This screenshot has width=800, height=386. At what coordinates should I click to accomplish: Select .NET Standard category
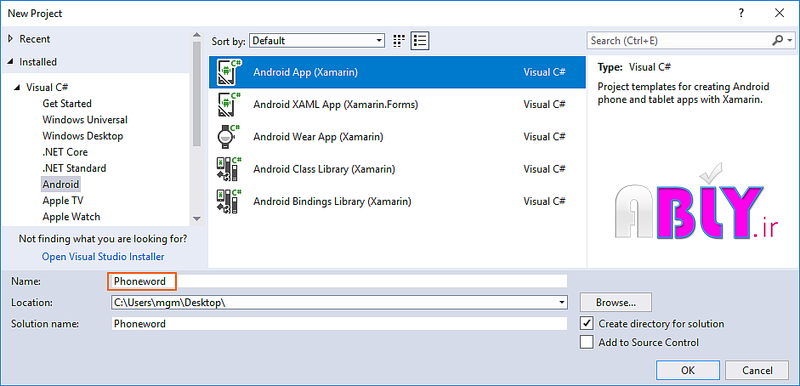(x=74, y=168)
